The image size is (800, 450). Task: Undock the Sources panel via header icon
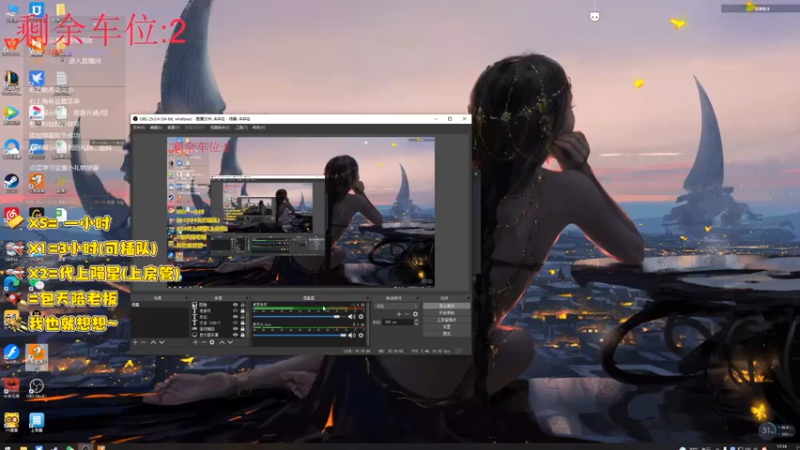click(247, 297)
